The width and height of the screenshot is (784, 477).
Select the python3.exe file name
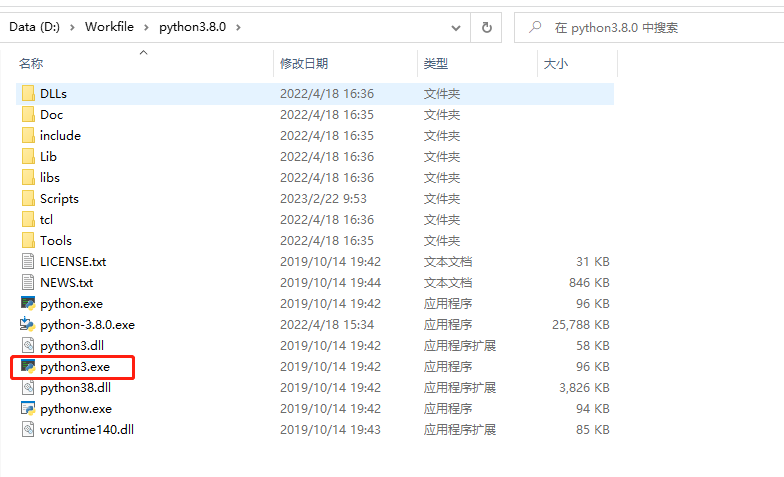[75, 367]
